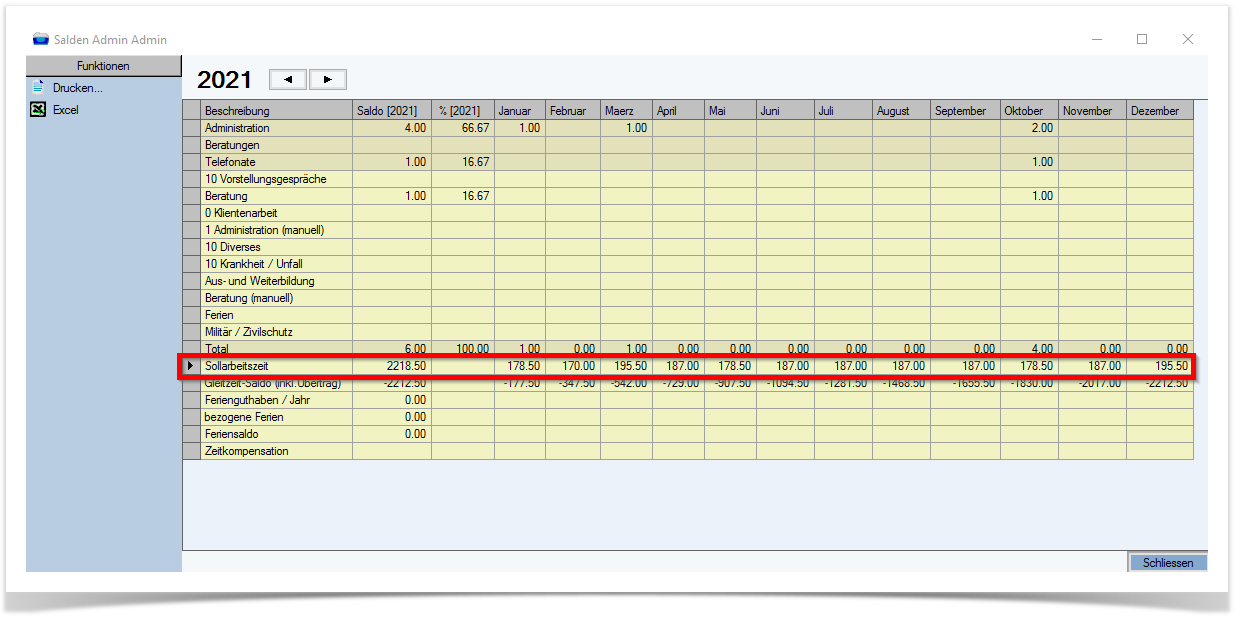Click the year heading 2021
Screen dimensions: 1242x621
[x=226, y=80]
